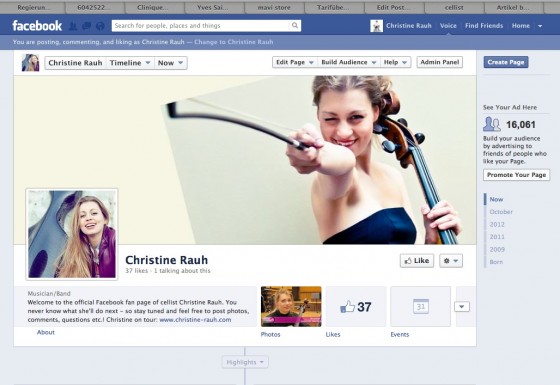560x385 pixels.
Task: Click 1 talking about this
Action: pyautogui.click(x=182, y=271)
